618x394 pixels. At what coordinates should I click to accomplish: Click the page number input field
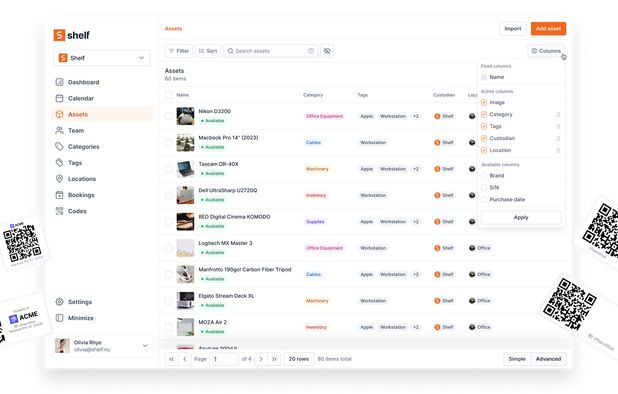[x=224, y=359]
